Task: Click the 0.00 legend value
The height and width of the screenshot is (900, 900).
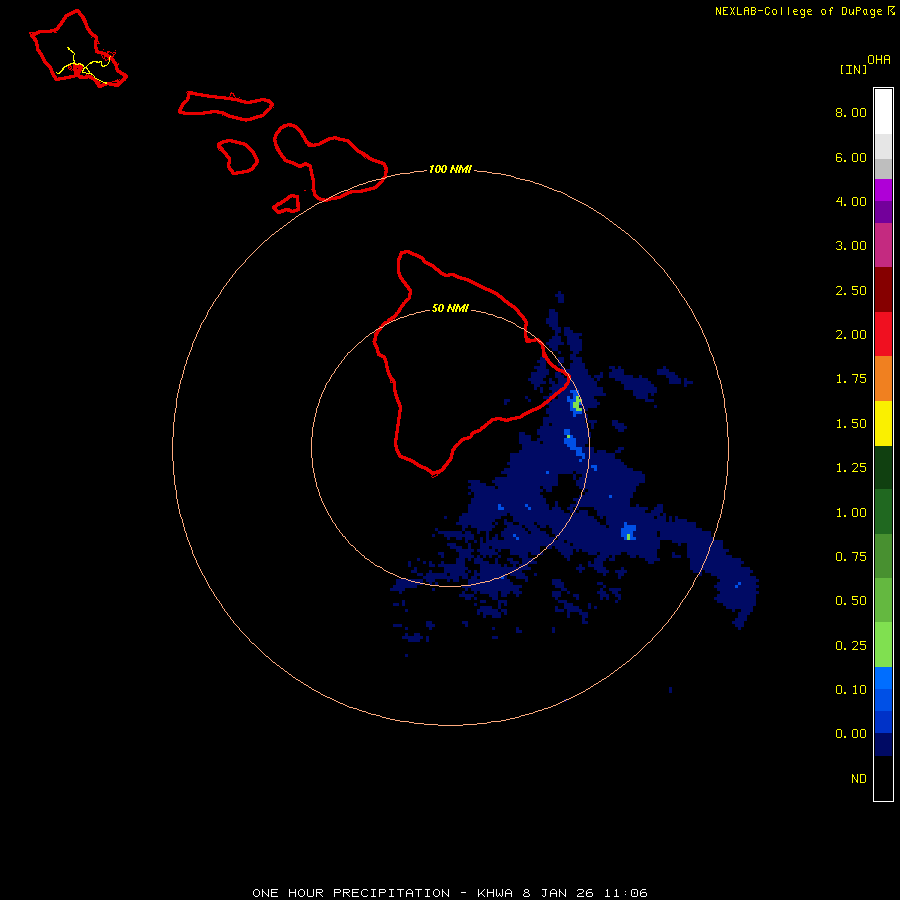Action: tap(851, 734)
